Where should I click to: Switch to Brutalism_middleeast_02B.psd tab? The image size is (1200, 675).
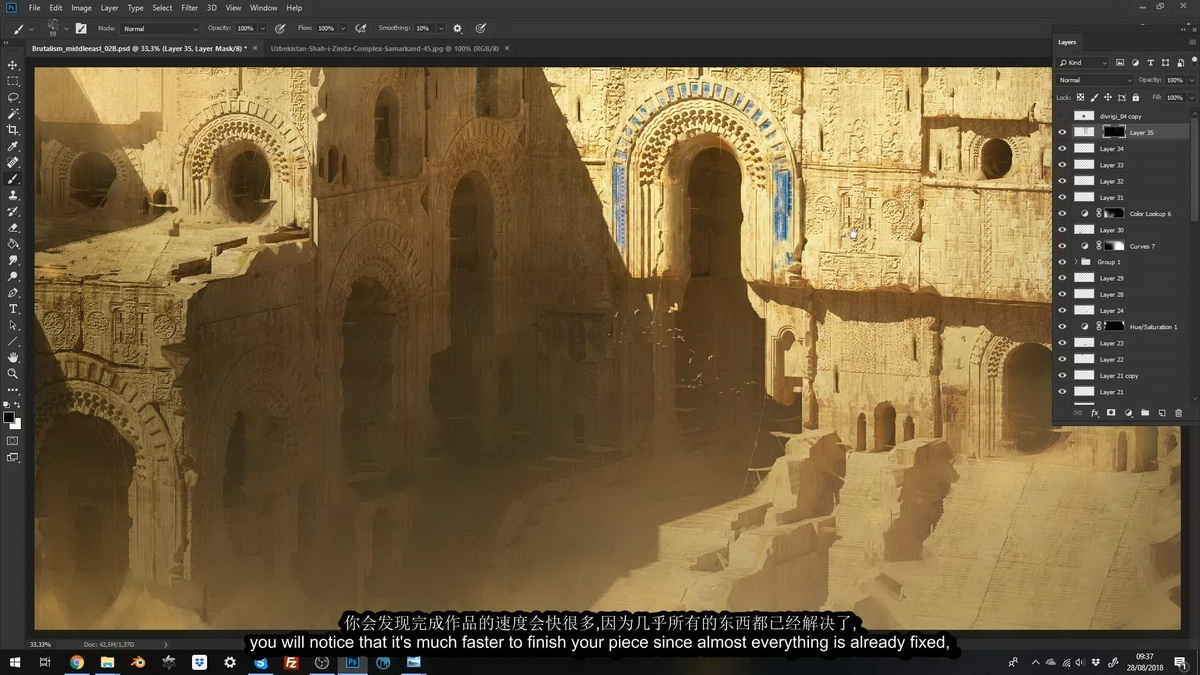point(139,47)
